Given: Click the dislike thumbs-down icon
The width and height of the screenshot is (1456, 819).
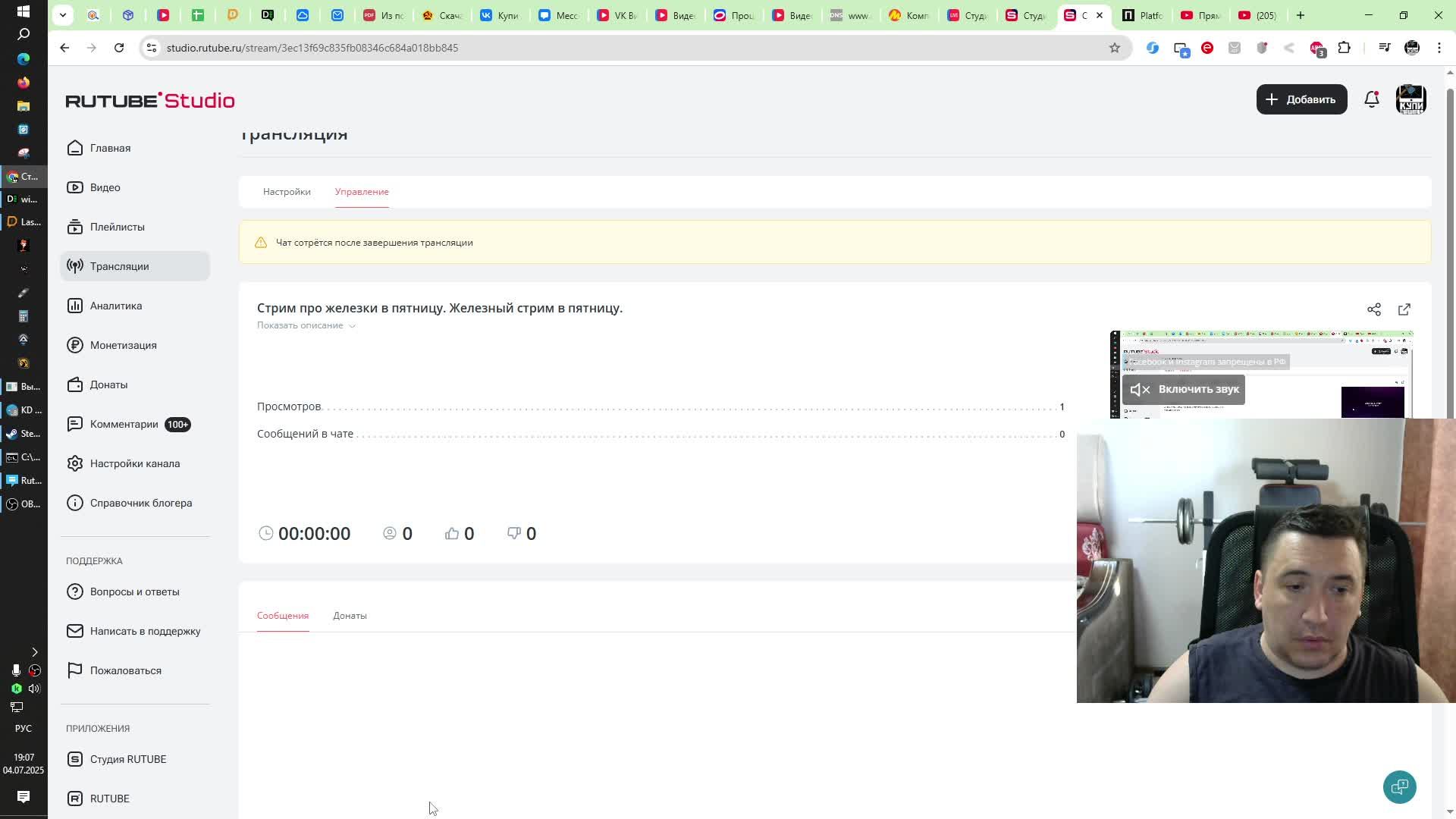Looking at the screenshot, I should pos(514,533).
